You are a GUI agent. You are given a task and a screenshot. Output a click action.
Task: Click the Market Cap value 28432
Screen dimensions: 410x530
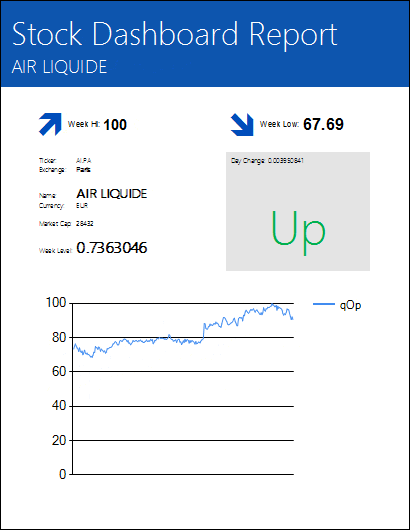pos(85,223)
